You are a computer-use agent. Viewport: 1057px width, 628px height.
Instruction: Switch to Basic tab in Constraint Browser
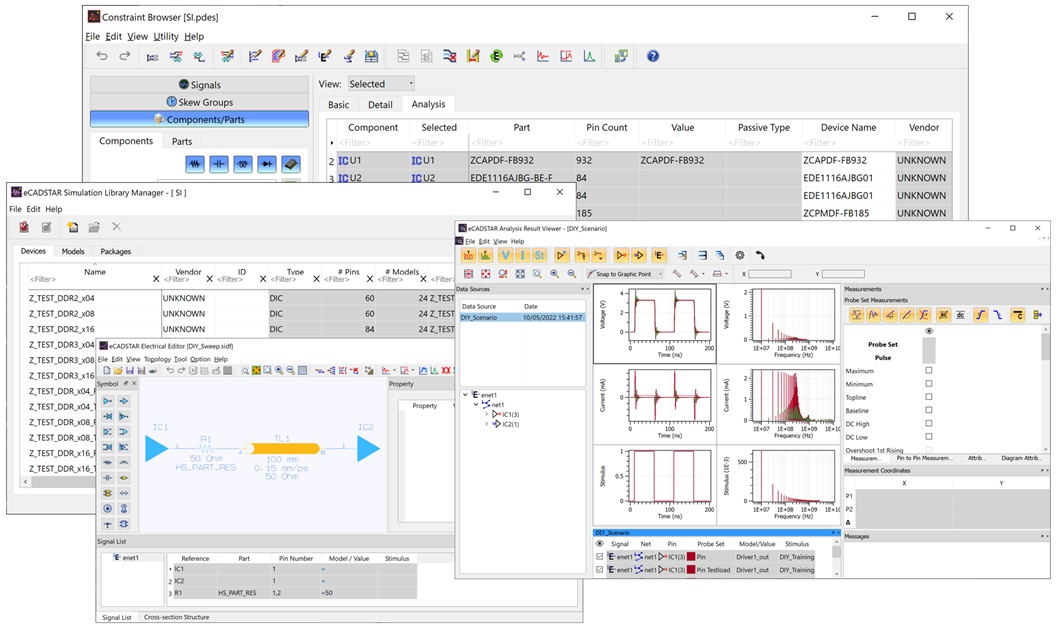click(x=338, y=104)
